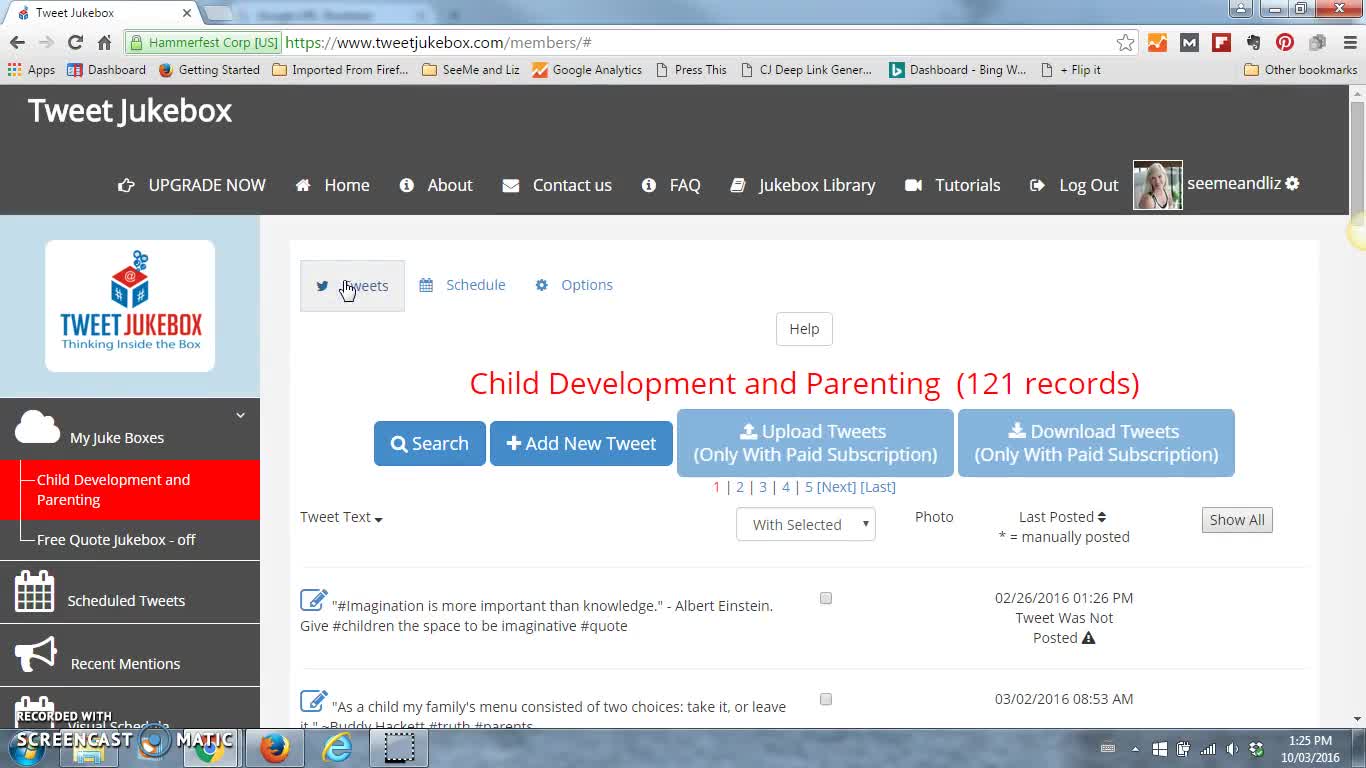Log Out of Tweet Jukebox
1366x768 pixels.
[1074, 185]
